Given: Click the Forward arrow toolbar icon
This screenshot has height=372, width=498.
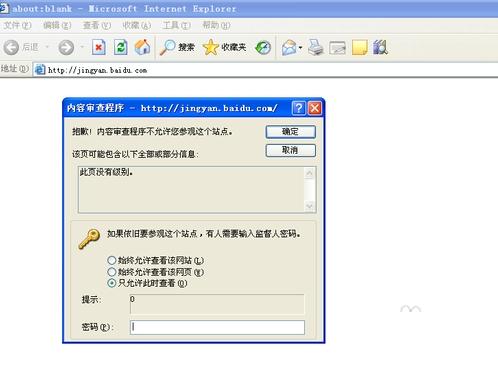Looking at the screenshot, I should (x=66, y=47).
